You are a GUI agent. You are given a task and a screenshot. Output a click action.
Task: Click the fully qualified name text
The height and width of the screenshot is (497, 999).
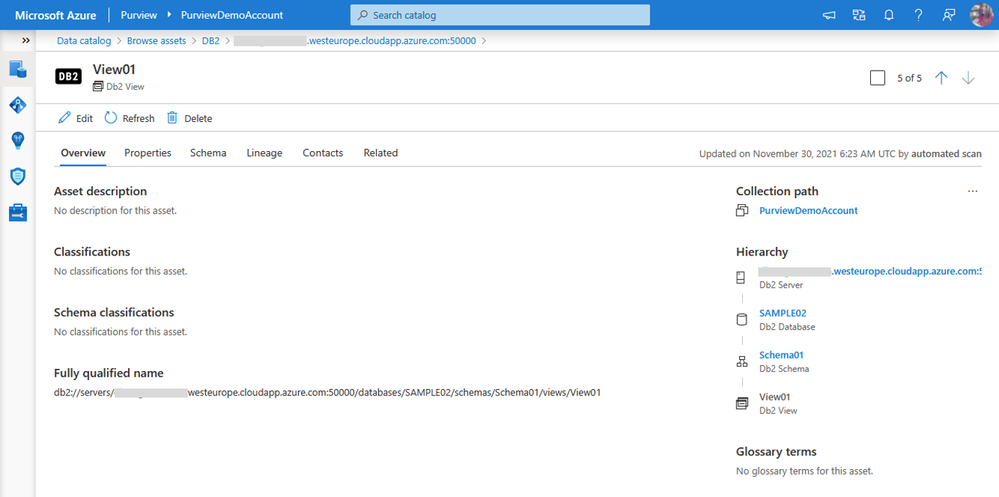327,393
